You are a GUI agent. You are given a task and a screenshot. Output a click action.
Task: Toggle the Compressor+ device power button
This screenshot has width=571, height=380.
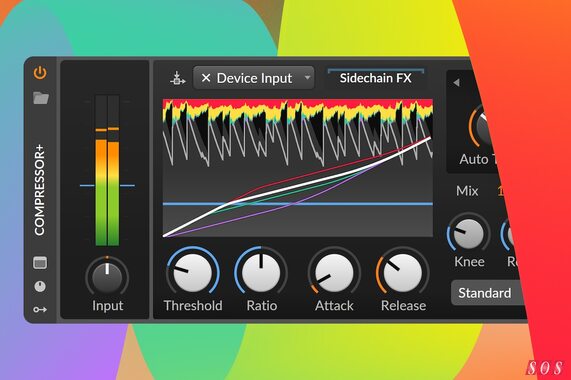[x=40, y=73]
